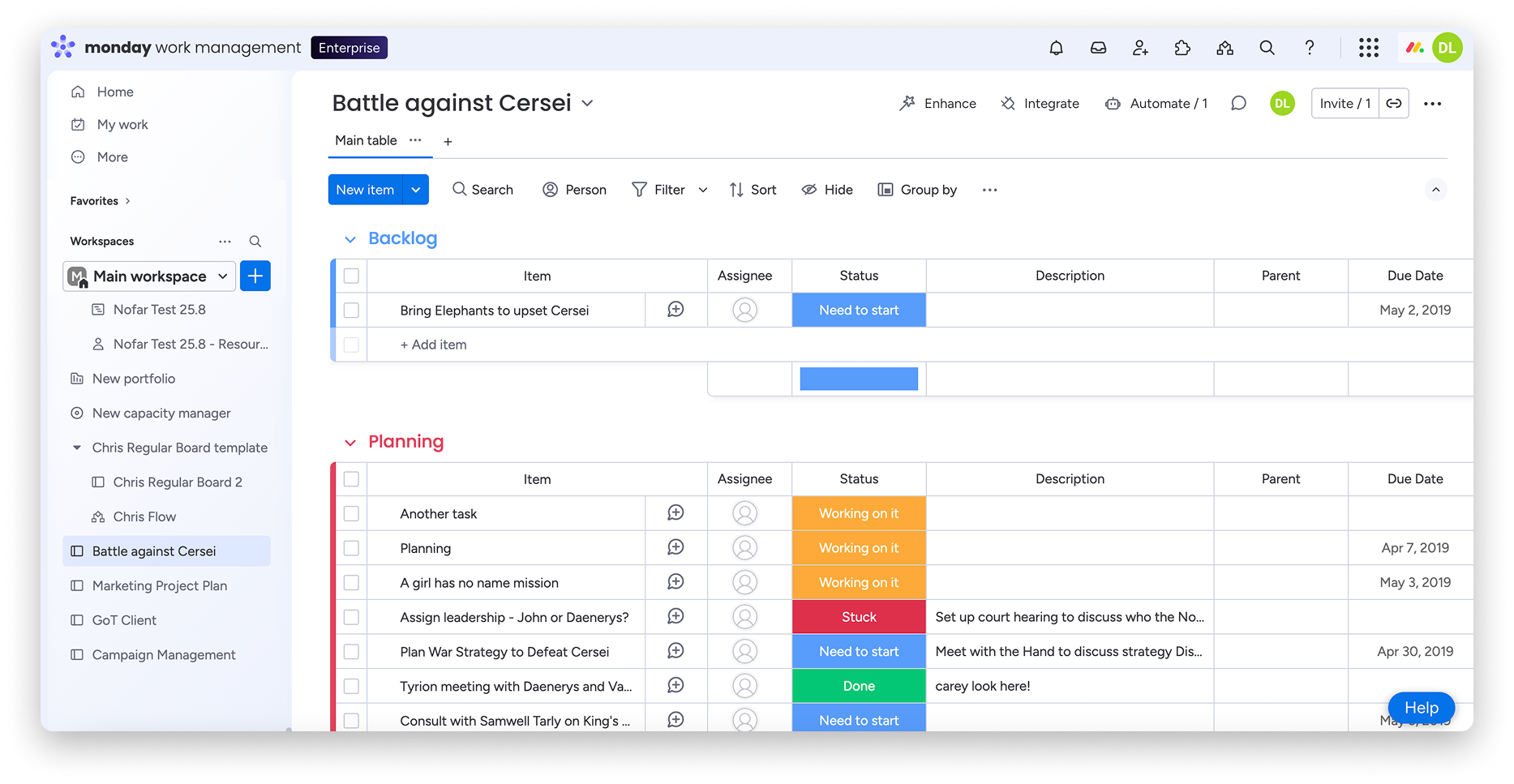This screenshot has width=1514, height=784.
Task: Search workspaces with sidebar magnifier
Action: pyautogui.click(x=255, y=242)
